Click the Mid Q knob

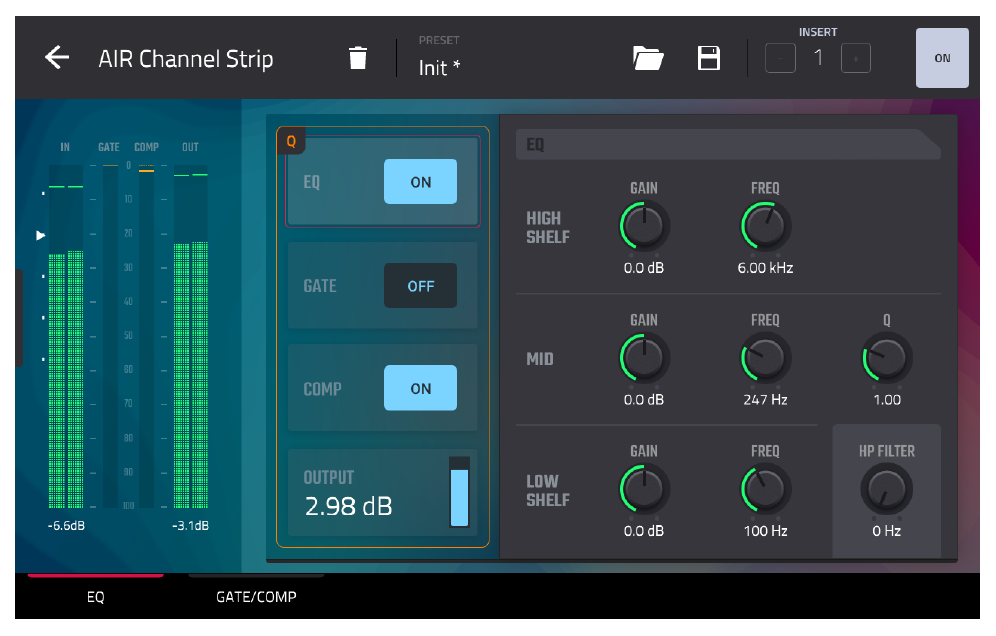887,358
